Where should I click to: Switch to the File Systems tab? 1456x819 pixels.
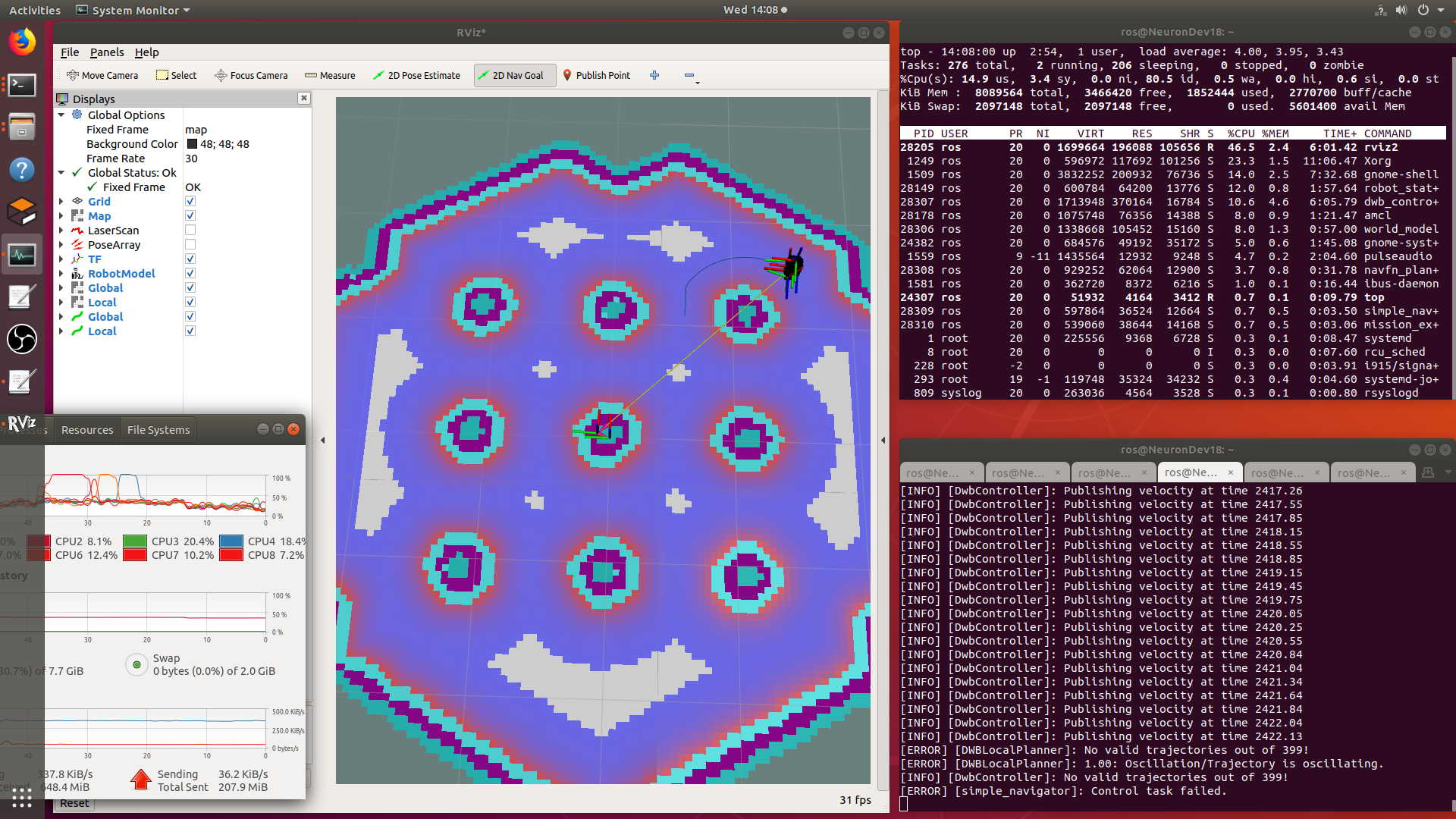point(158,429)
